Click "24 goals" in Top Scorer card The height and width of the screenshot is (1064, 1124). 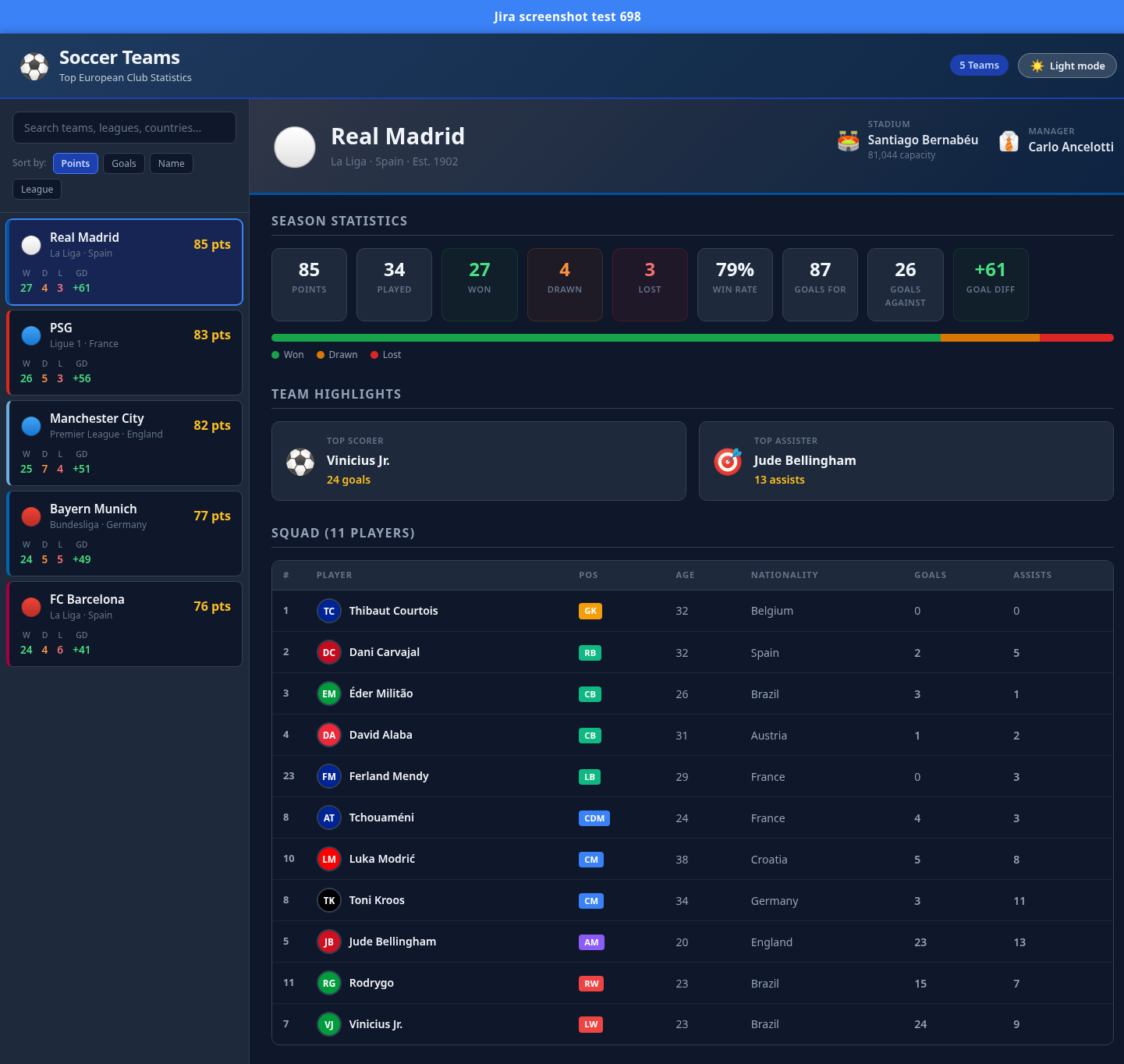click(349, 480)
